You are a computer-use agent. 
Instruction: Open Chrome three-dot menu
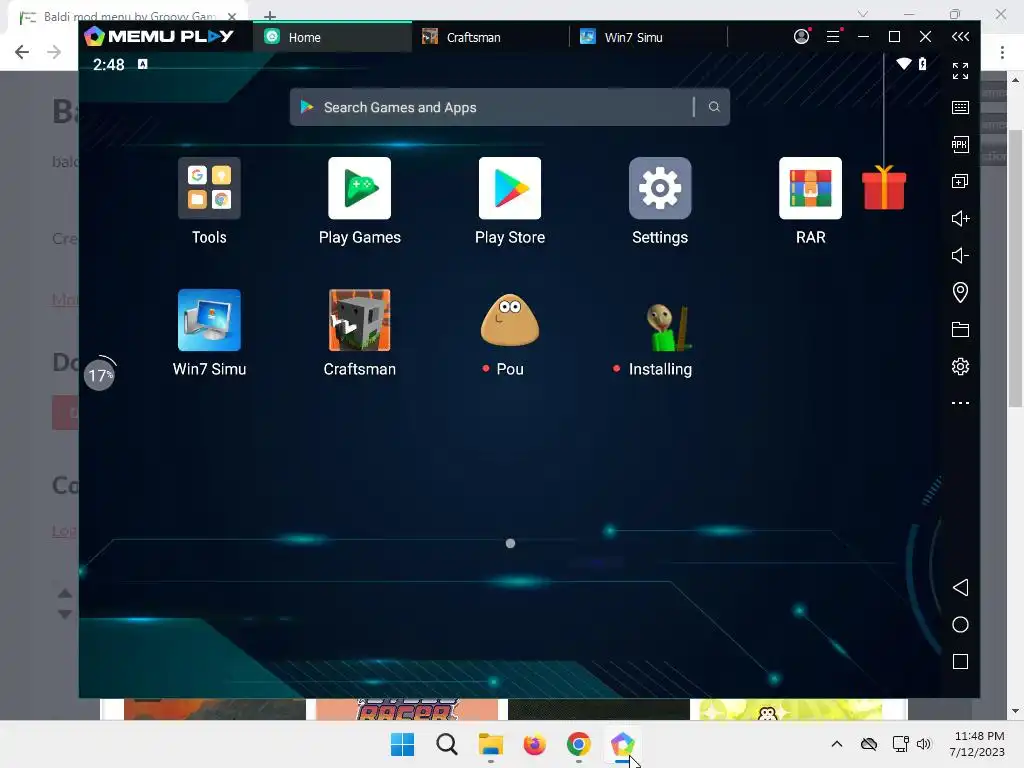click(x=1002, y=52)
